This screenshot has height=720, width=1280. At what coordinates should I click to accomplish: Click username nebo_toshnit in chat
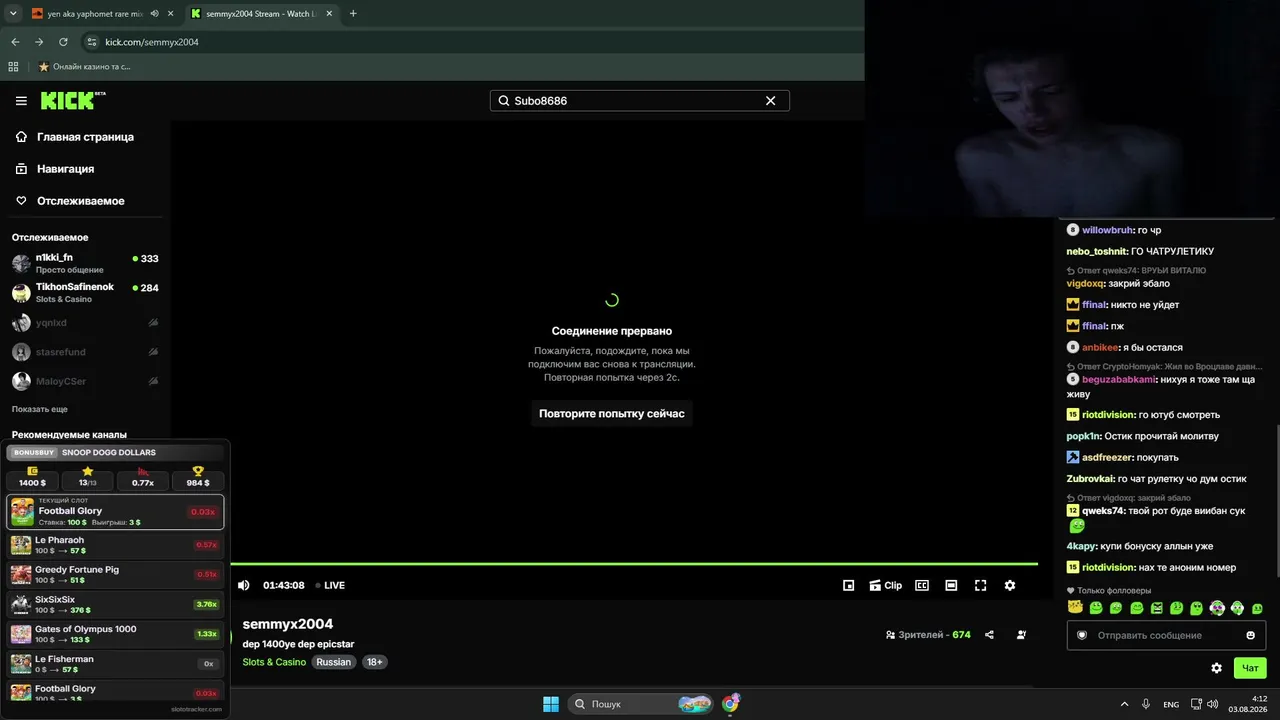[1097, 251]
